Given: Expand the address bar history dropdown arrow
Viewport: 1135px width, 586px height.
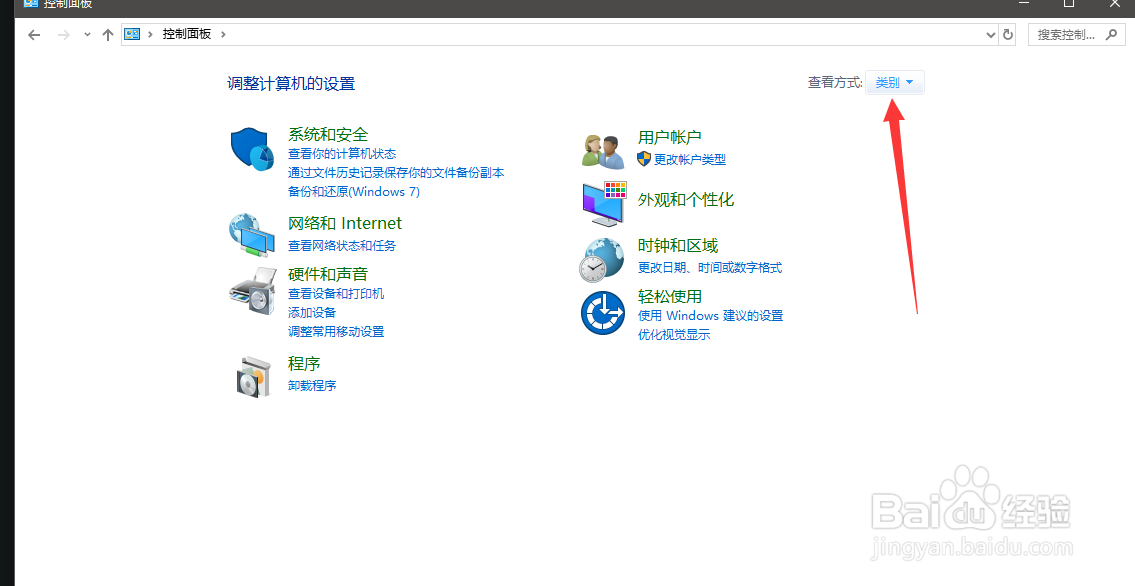Looking at the screenshot, I should (990, 33).
